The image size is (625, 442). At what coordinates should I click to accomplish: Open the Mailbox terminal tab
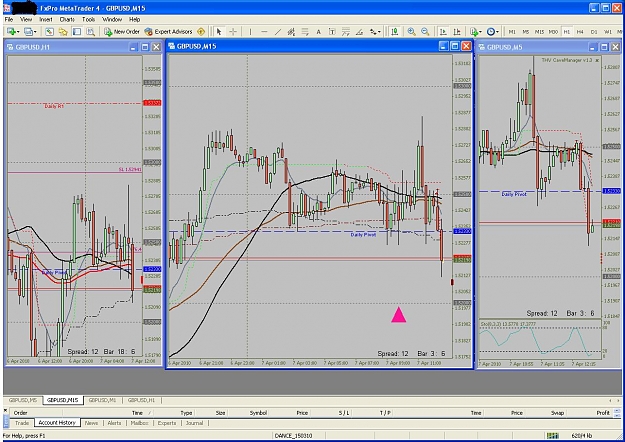point(140,423)
